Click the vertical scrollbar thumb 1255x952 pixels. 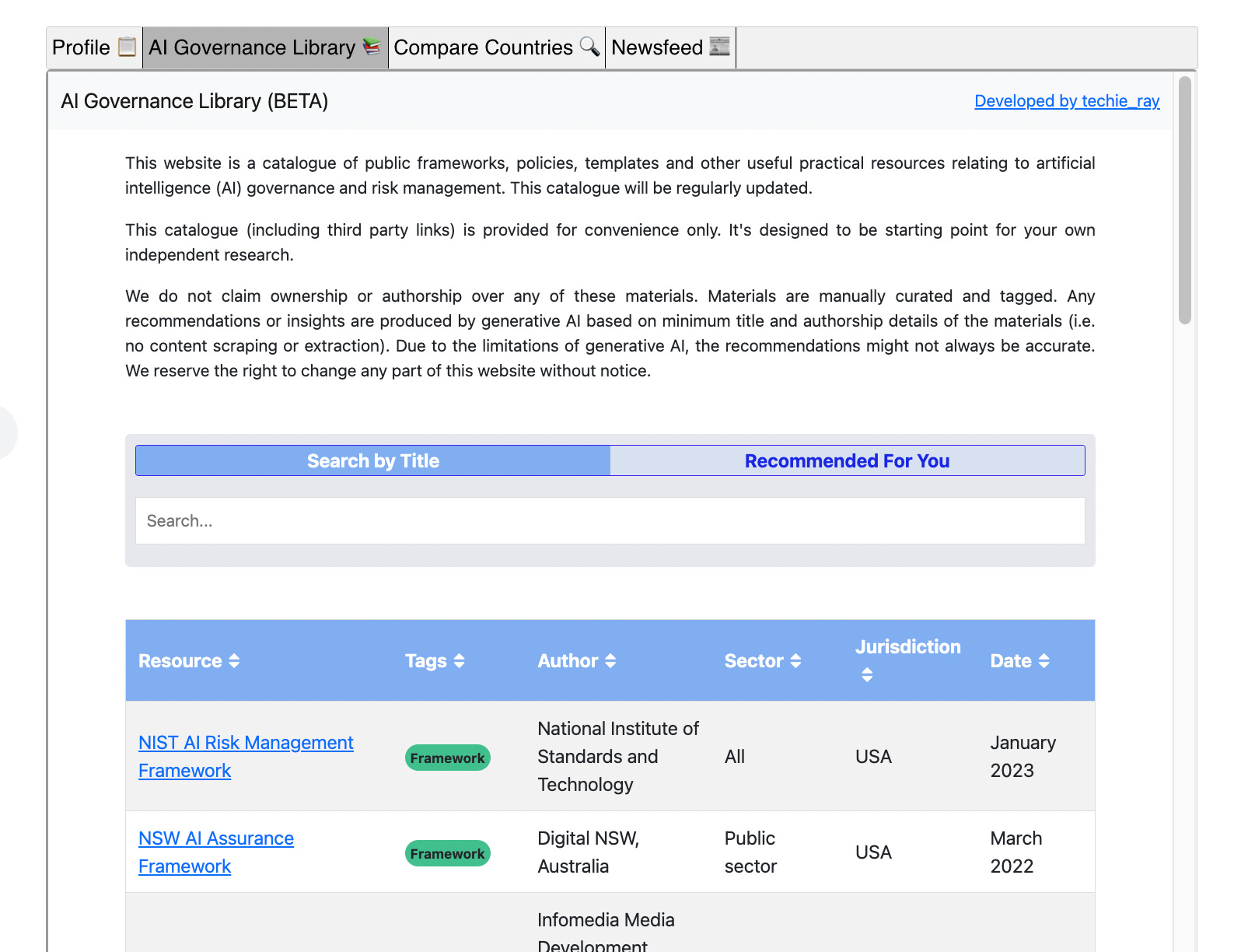tap(1185, 200)
